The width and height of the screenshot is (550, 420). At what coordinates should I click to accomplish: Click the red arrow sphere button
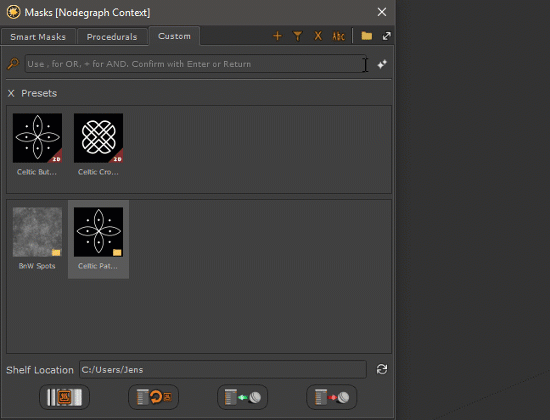point(331,397)
